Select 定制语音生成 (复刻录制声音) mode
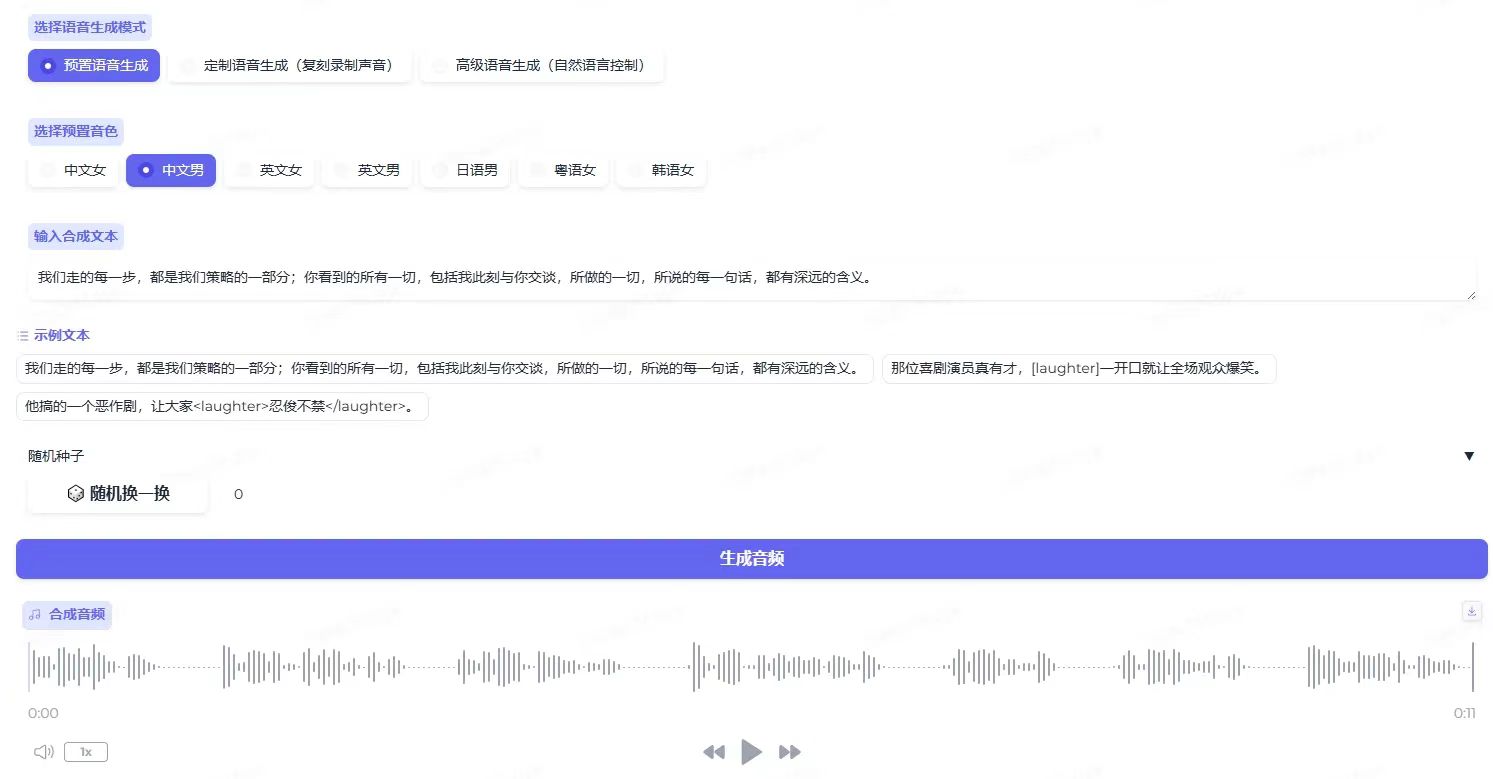1493x779 pixels. pyautogui.click(x=290, y=66)
